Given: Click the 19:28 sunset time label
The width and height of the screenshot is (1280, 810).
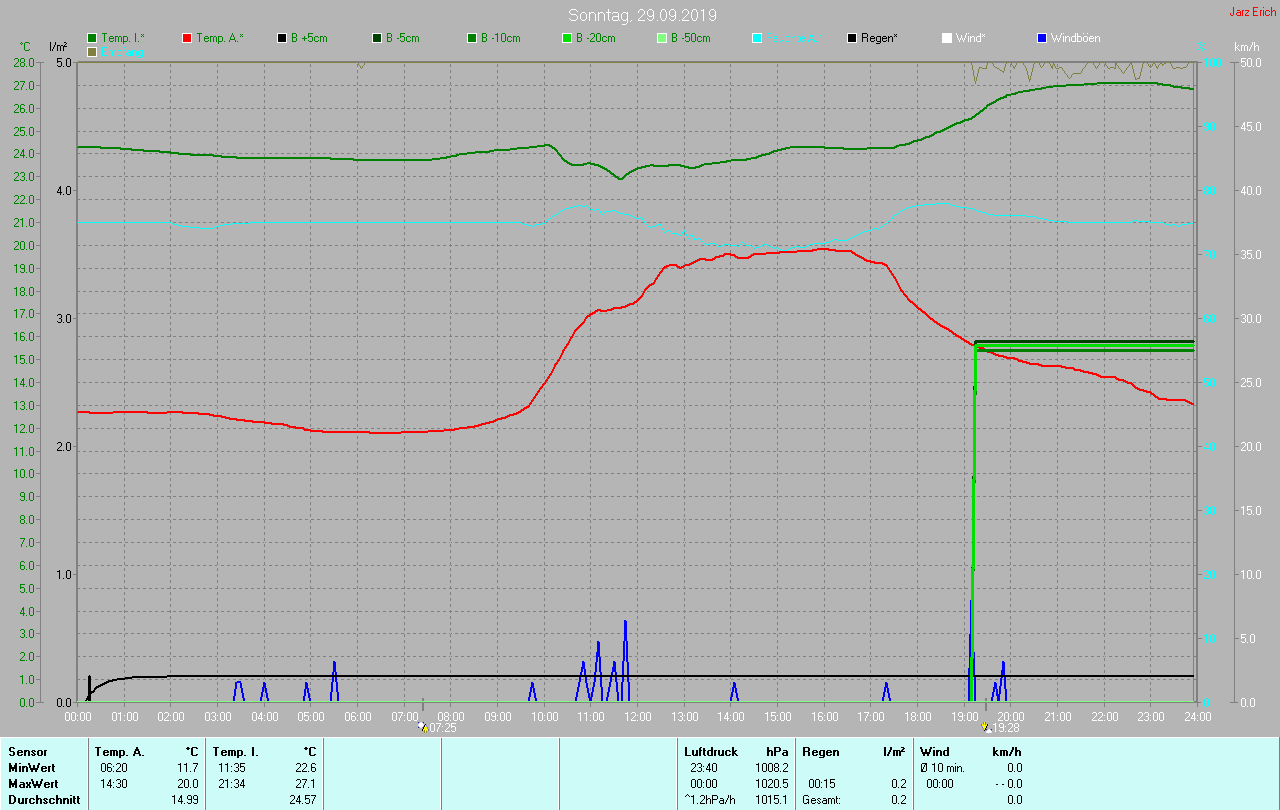Looking at the screenshot, I should (x=1006, y=728).
